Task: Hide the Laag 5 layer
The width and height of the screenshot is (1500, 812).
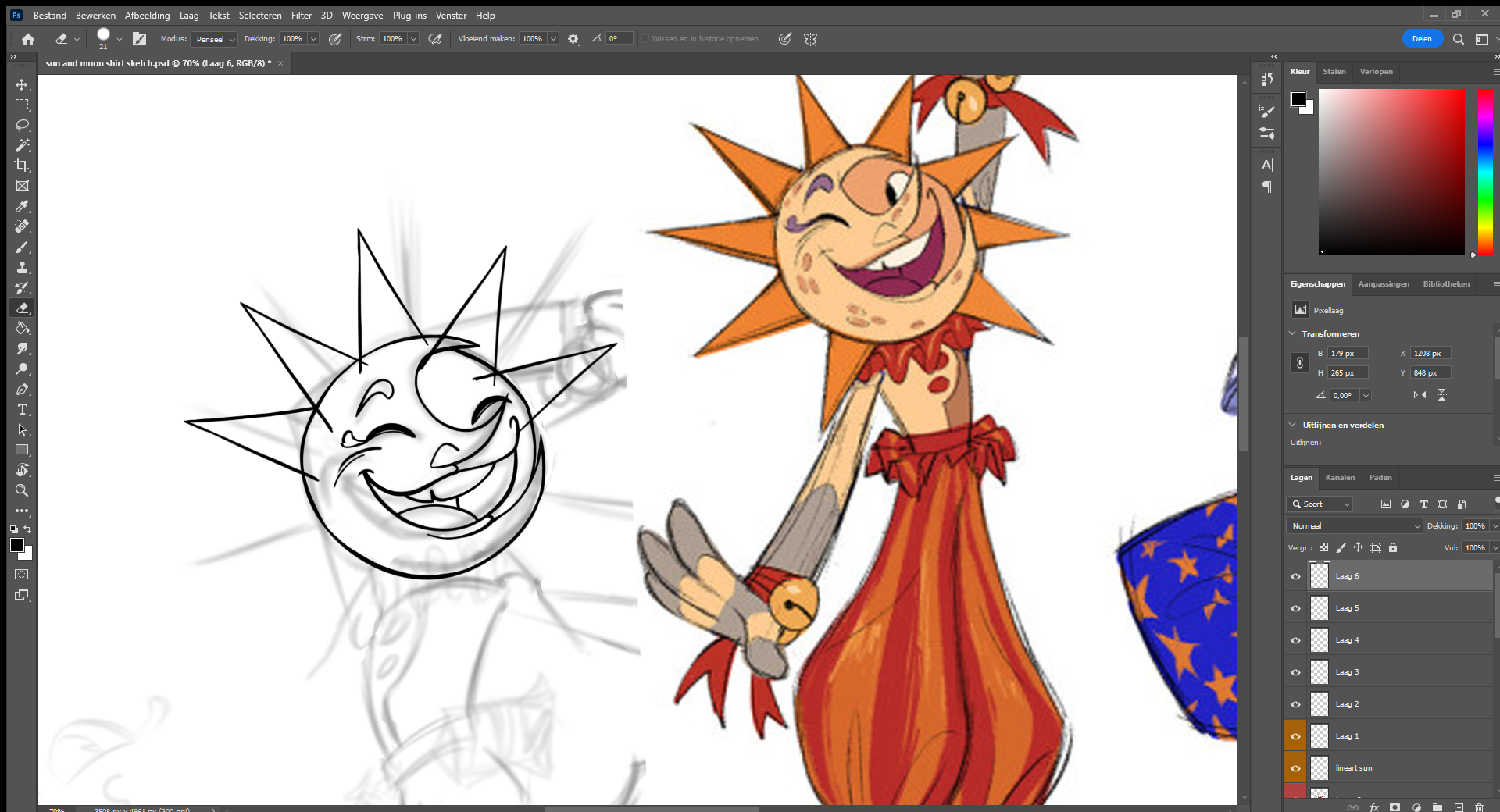Action: point(1295,608)
